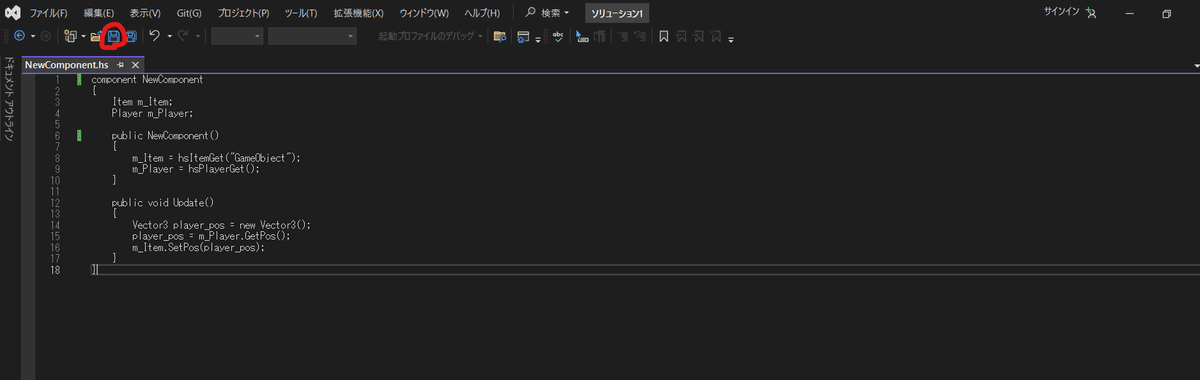Click the next bookmark icon
The height and width of the screenshot is (380, 1200).
pos(698,37)
